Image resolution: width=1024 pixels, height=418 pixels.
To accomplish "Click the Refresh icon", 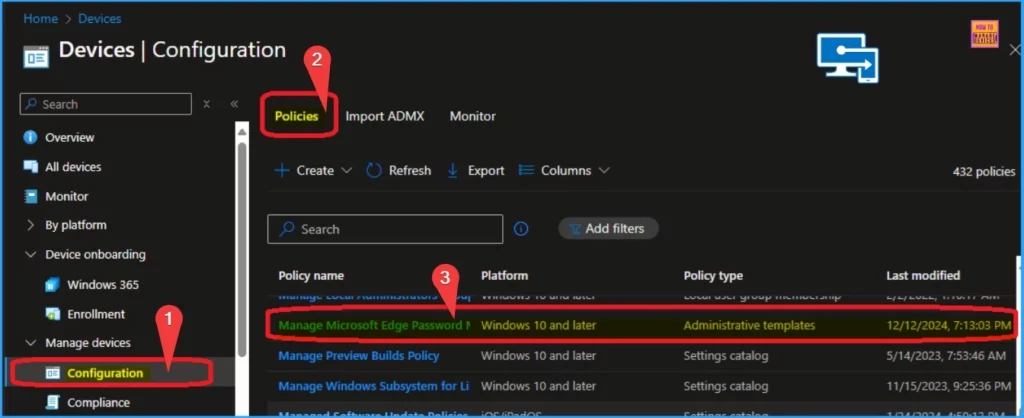I will tap(374, 170).
